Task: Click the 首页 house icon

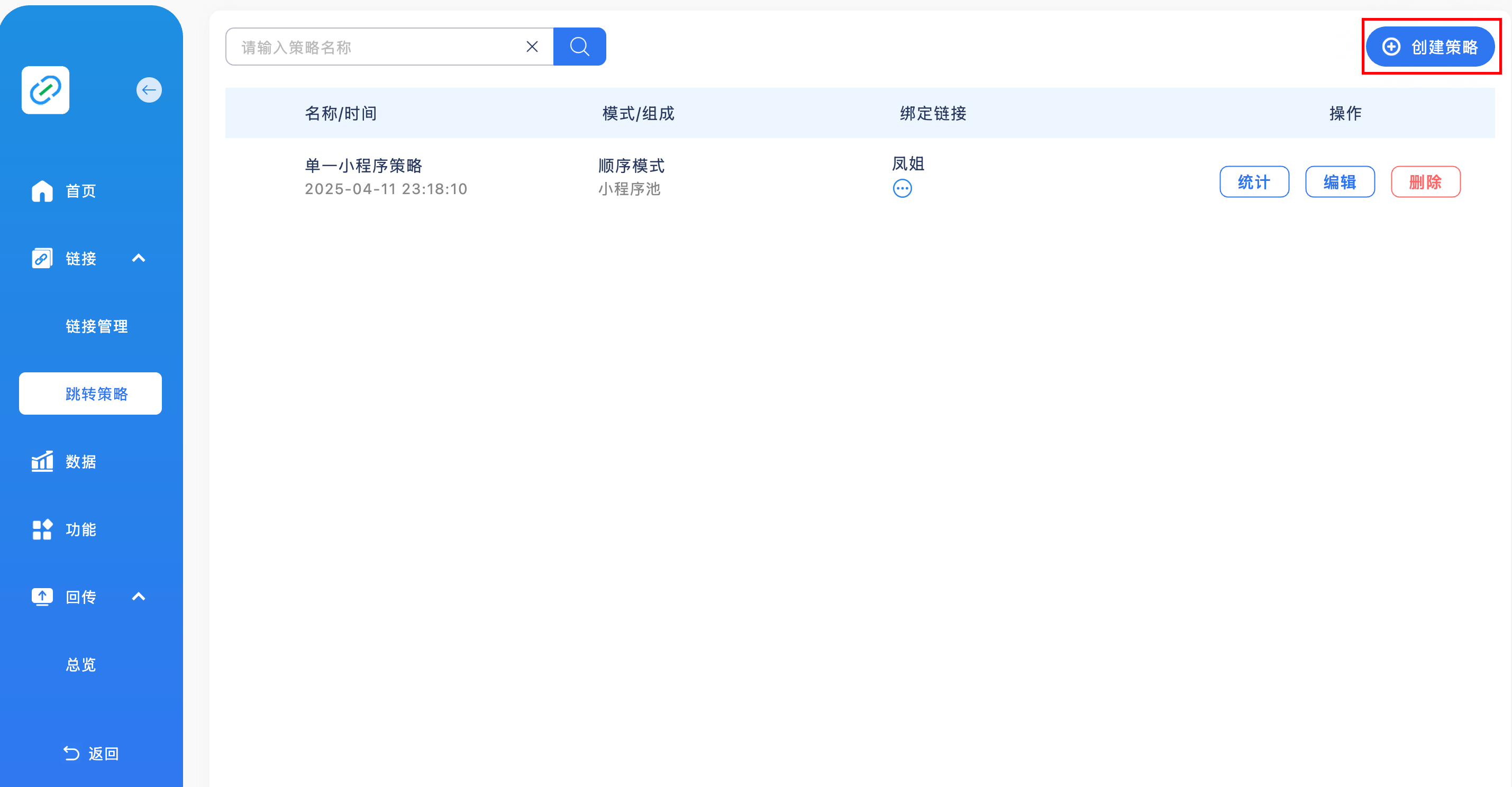Action: (x=42, y=191)
